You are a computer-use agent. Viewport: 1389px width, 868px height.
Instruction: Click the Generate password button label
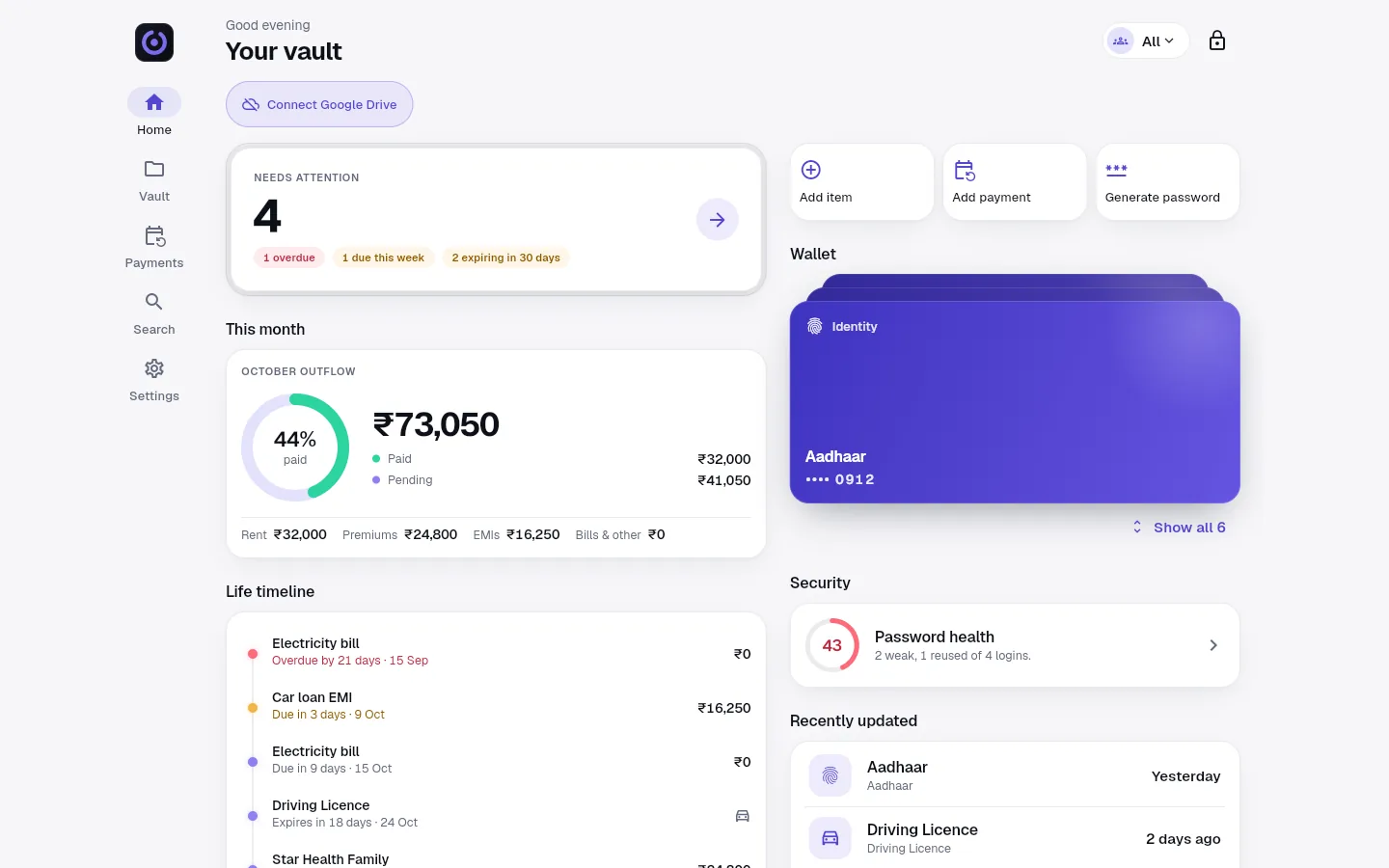click(1162, 198)
